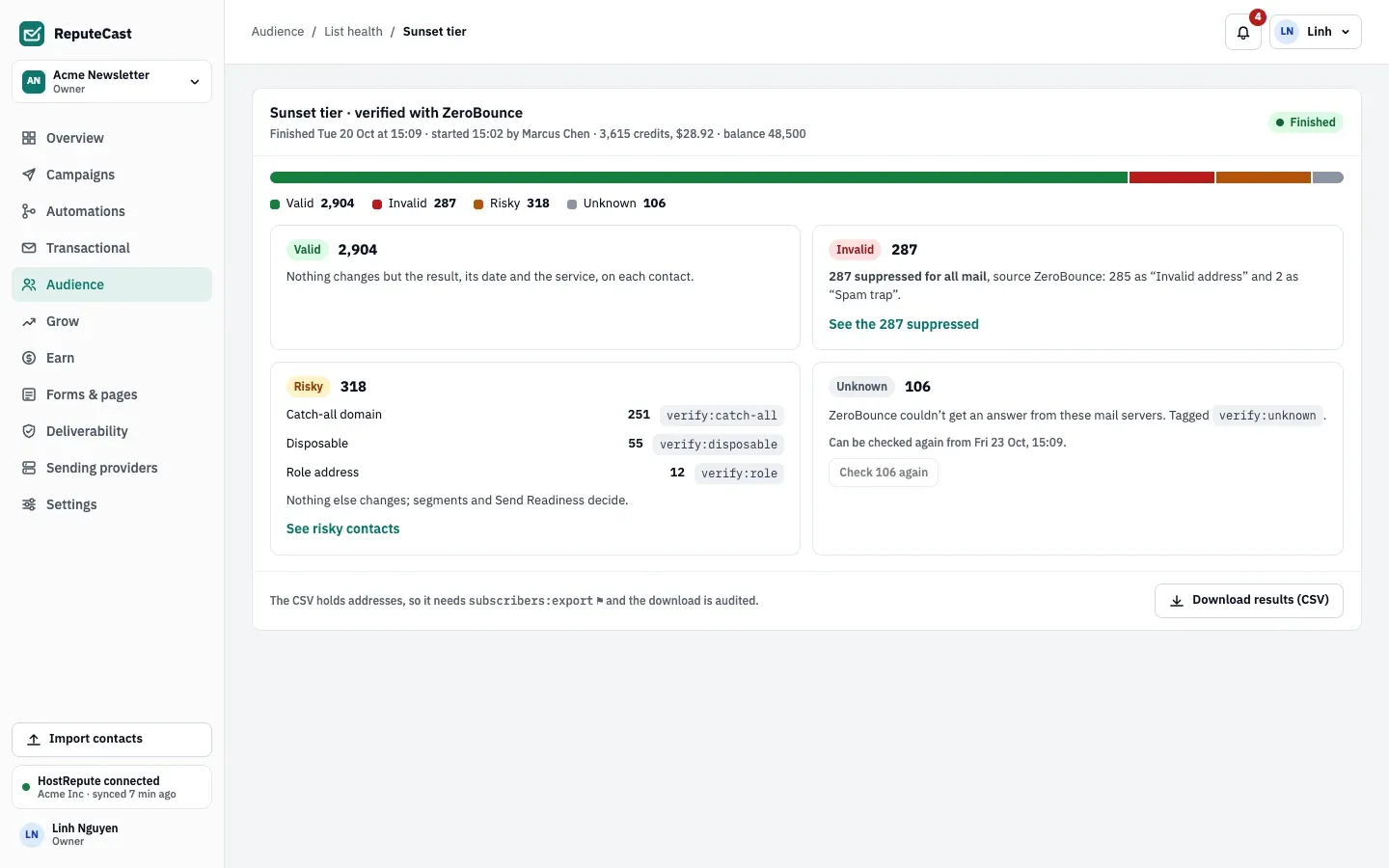Click the Invalid badge in Invalid card
This screenshot has width=1389, height=868.
pos(856,250)
